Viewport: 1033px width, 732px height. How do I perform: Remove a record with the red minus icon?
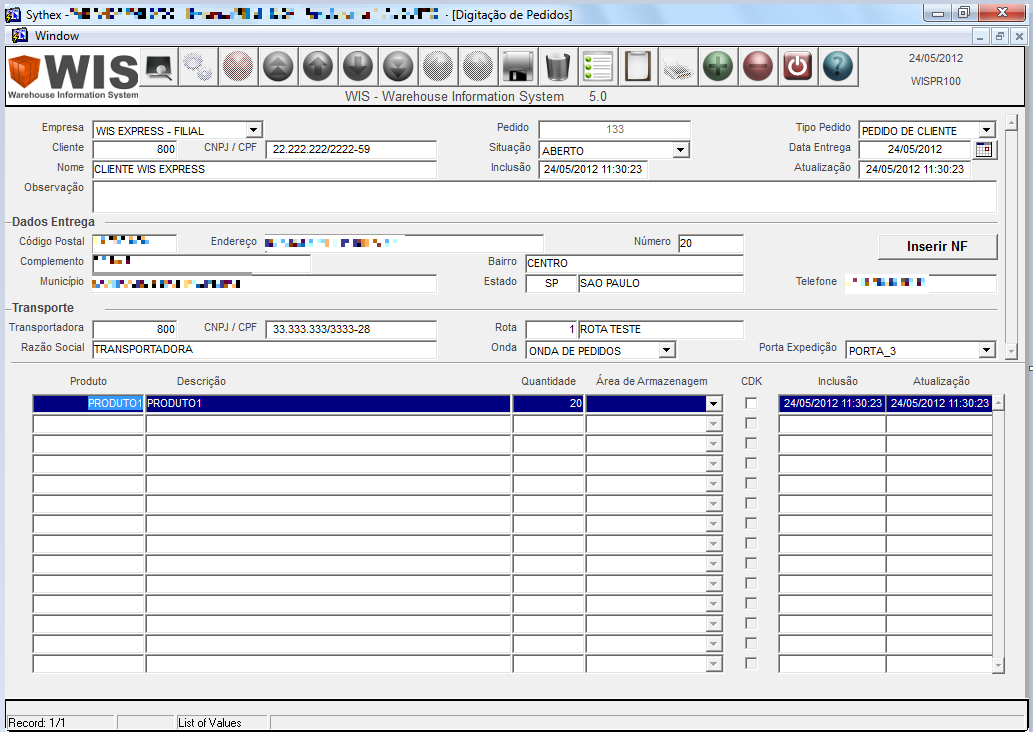click(x=757, y=66)
